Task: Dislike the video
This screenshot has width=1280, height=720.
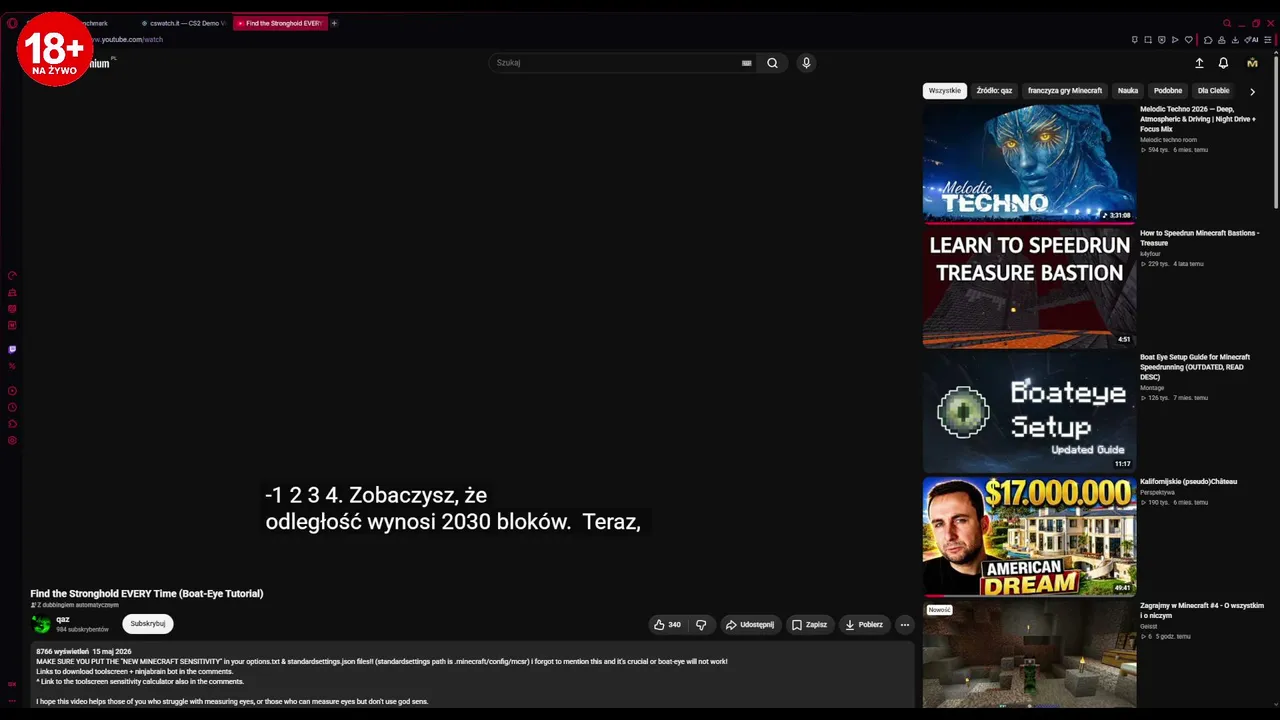Action: tap(701, 625)
